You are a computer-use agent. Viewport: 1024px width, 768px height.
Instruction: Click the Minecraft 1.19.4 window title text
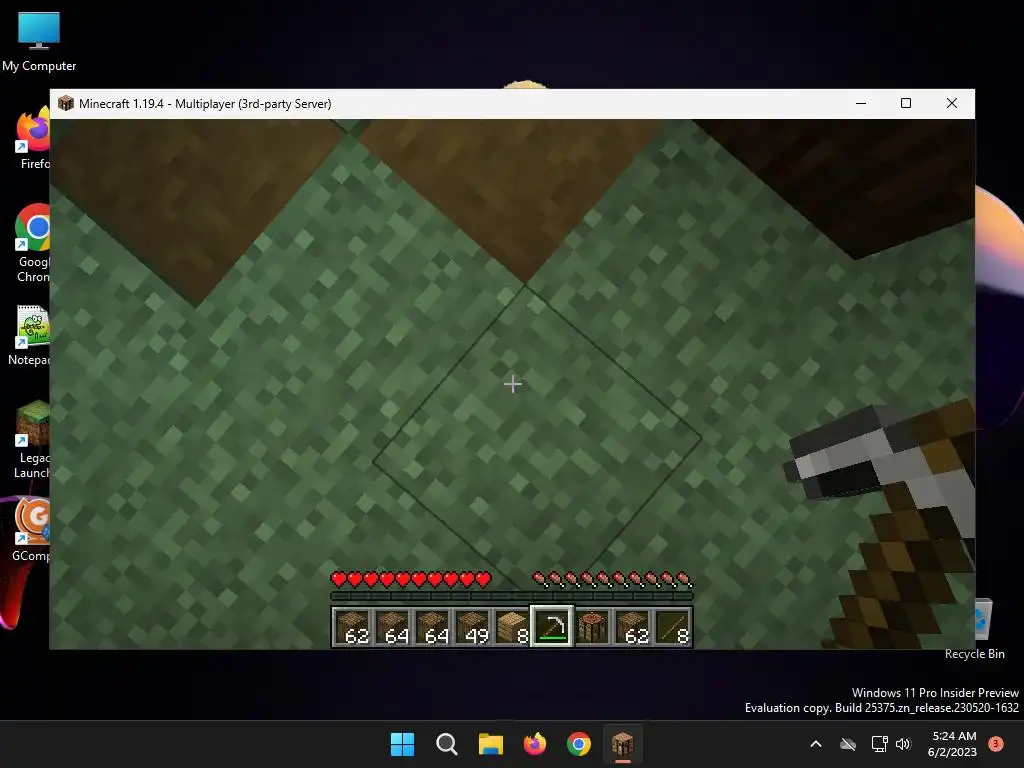[205, 104]
